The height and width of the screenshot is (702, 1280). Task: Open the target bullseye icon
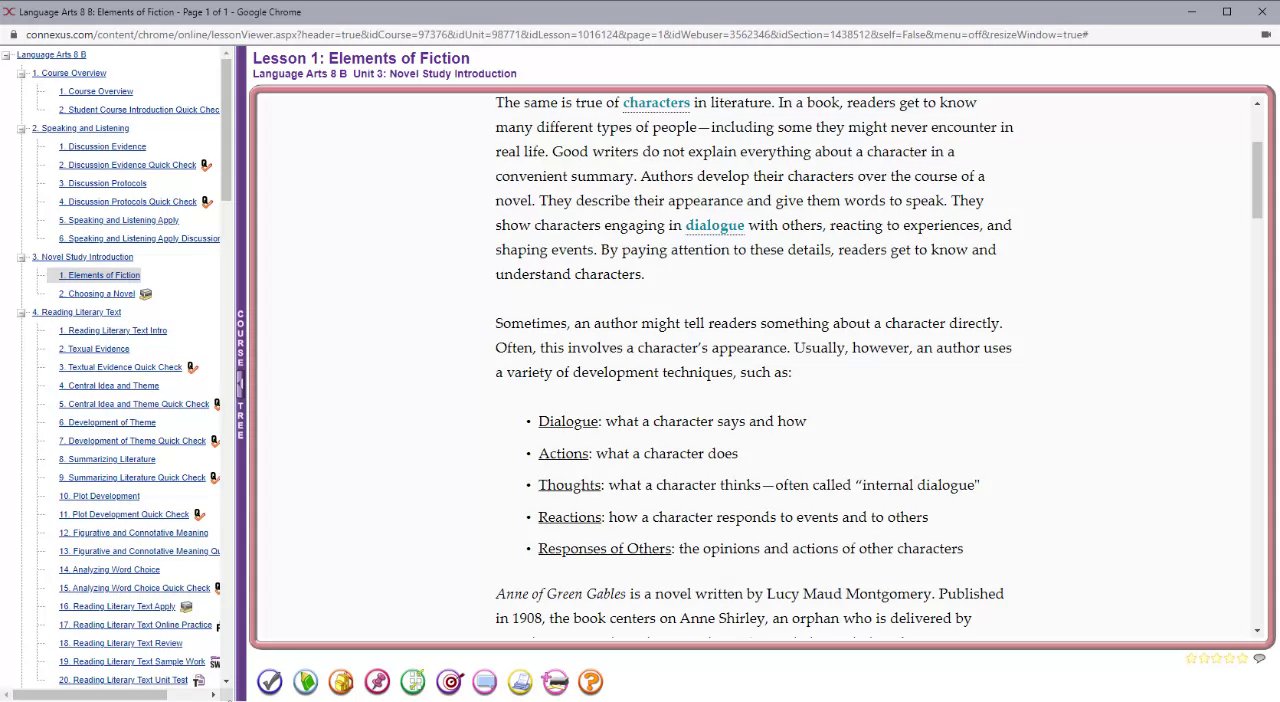(x=449, y=682)
